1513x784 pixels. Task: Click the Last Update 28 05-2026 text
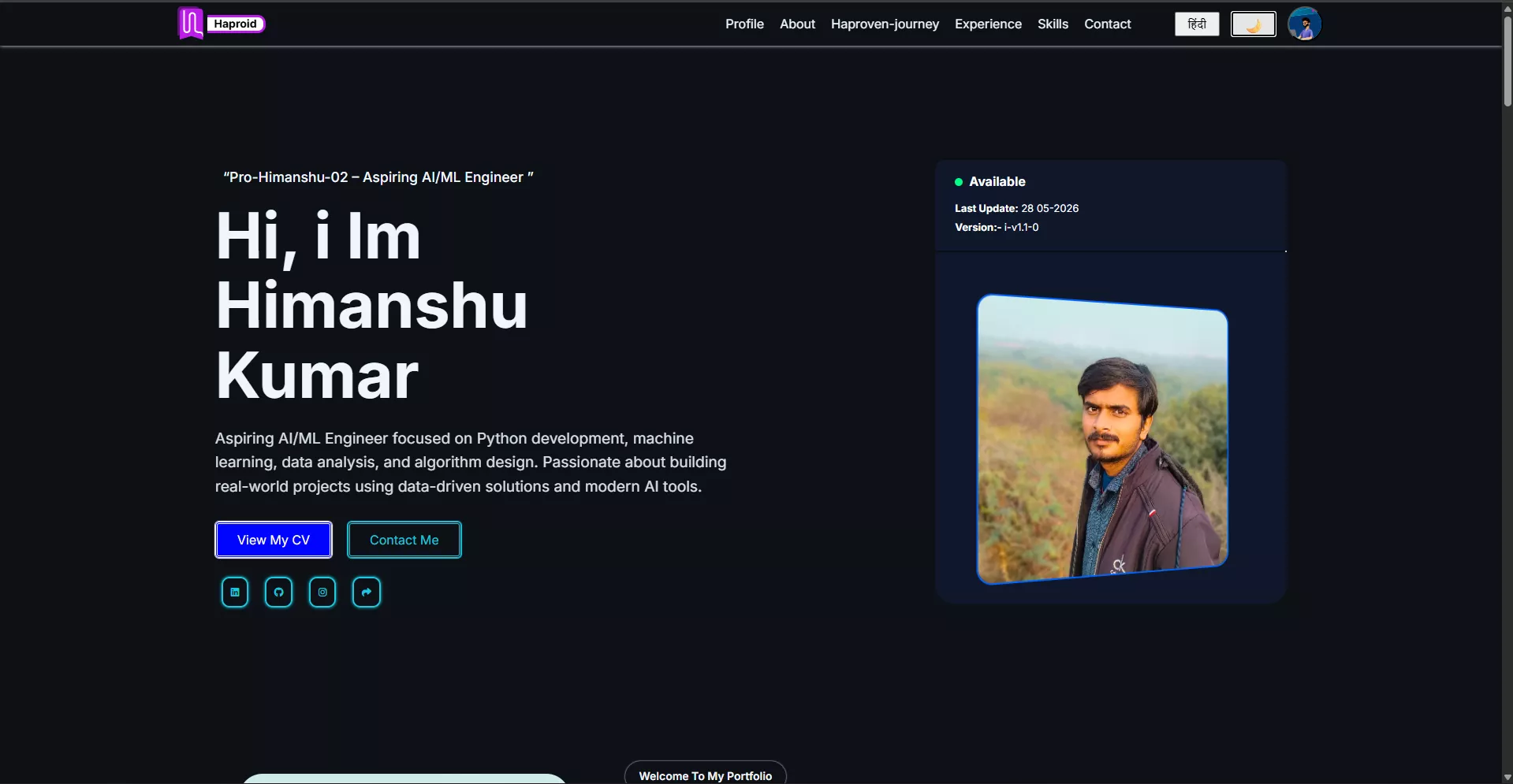(x=1016, y=209)
